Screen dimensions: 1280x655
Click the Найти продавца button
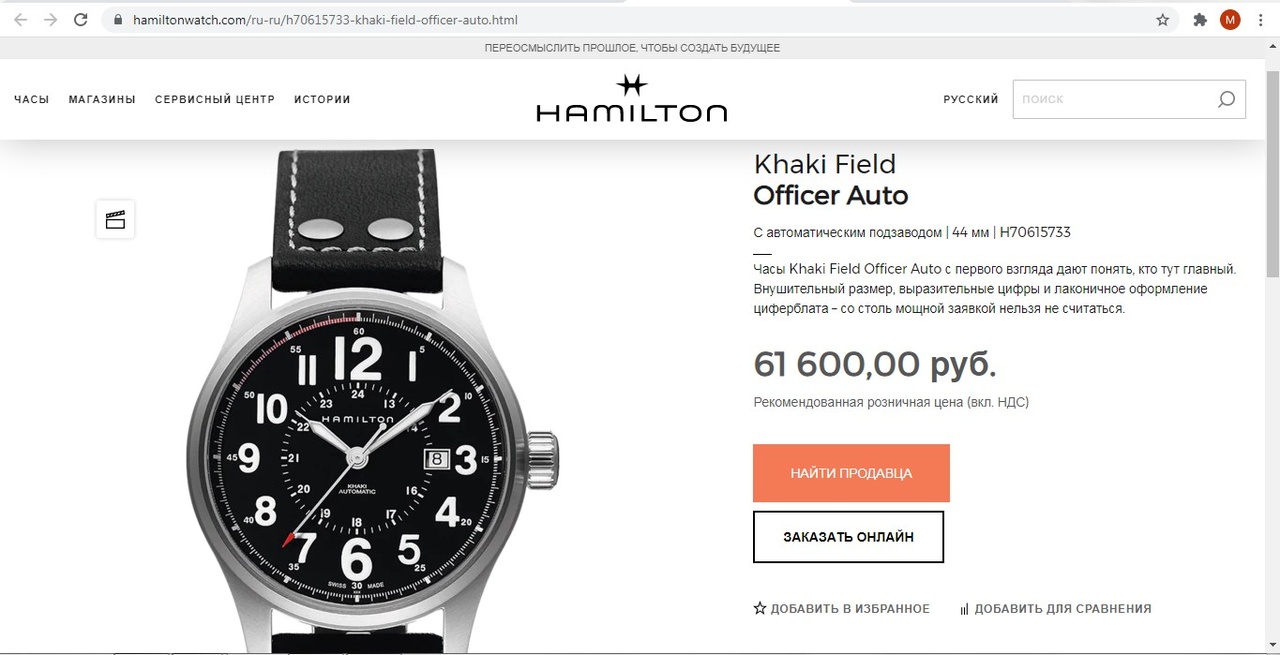point(851,473)
